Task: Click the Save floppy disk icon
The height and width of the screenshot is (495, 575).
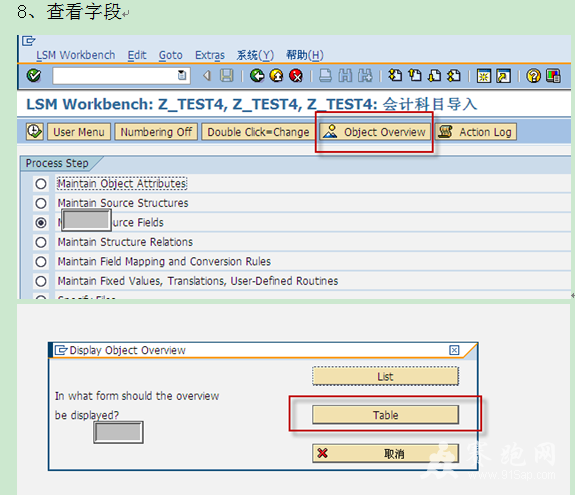Action: 226,76
